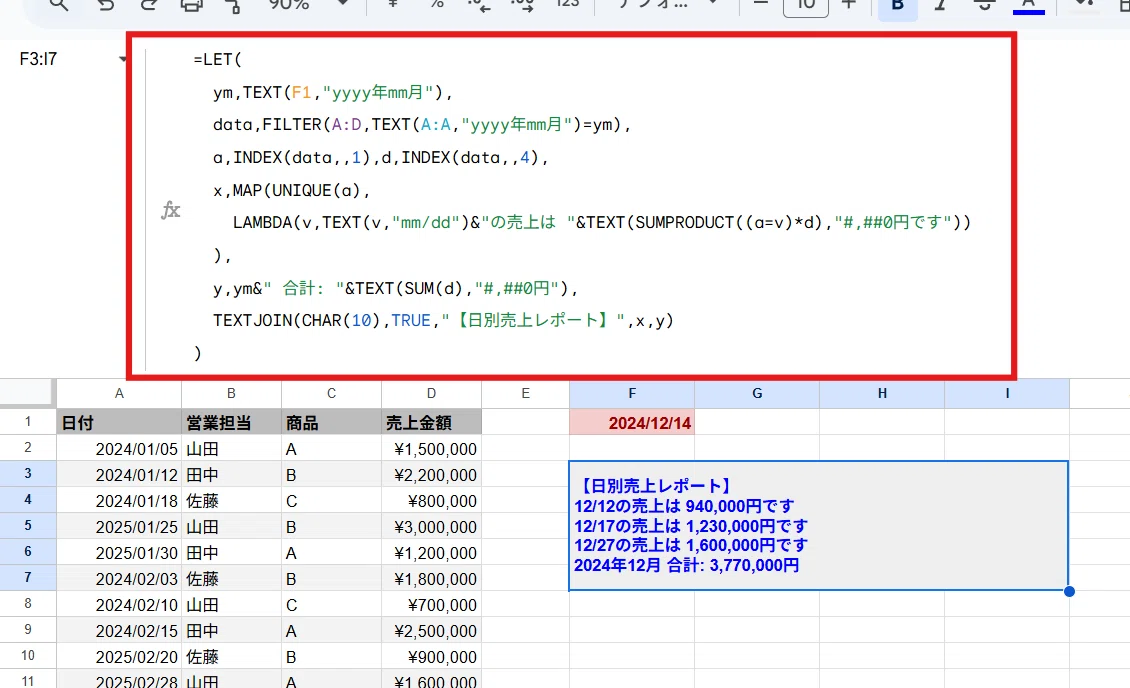Select column I header

[x=1007, y=393]
